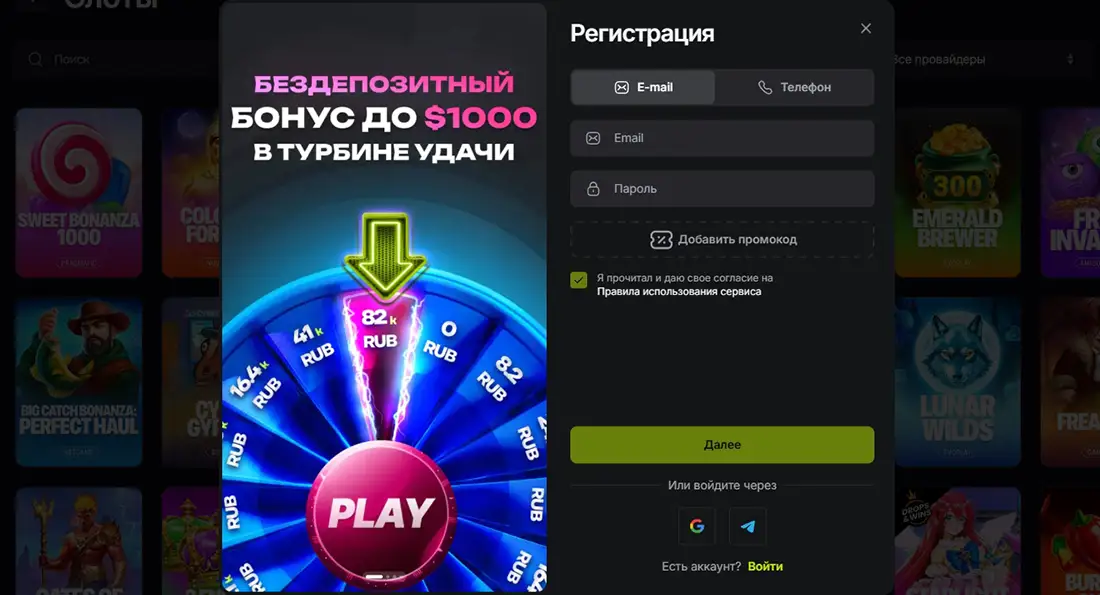This screenshot has width=1100, height=595.
Task: Click the search magnifier icon
Action: [35, 60]
